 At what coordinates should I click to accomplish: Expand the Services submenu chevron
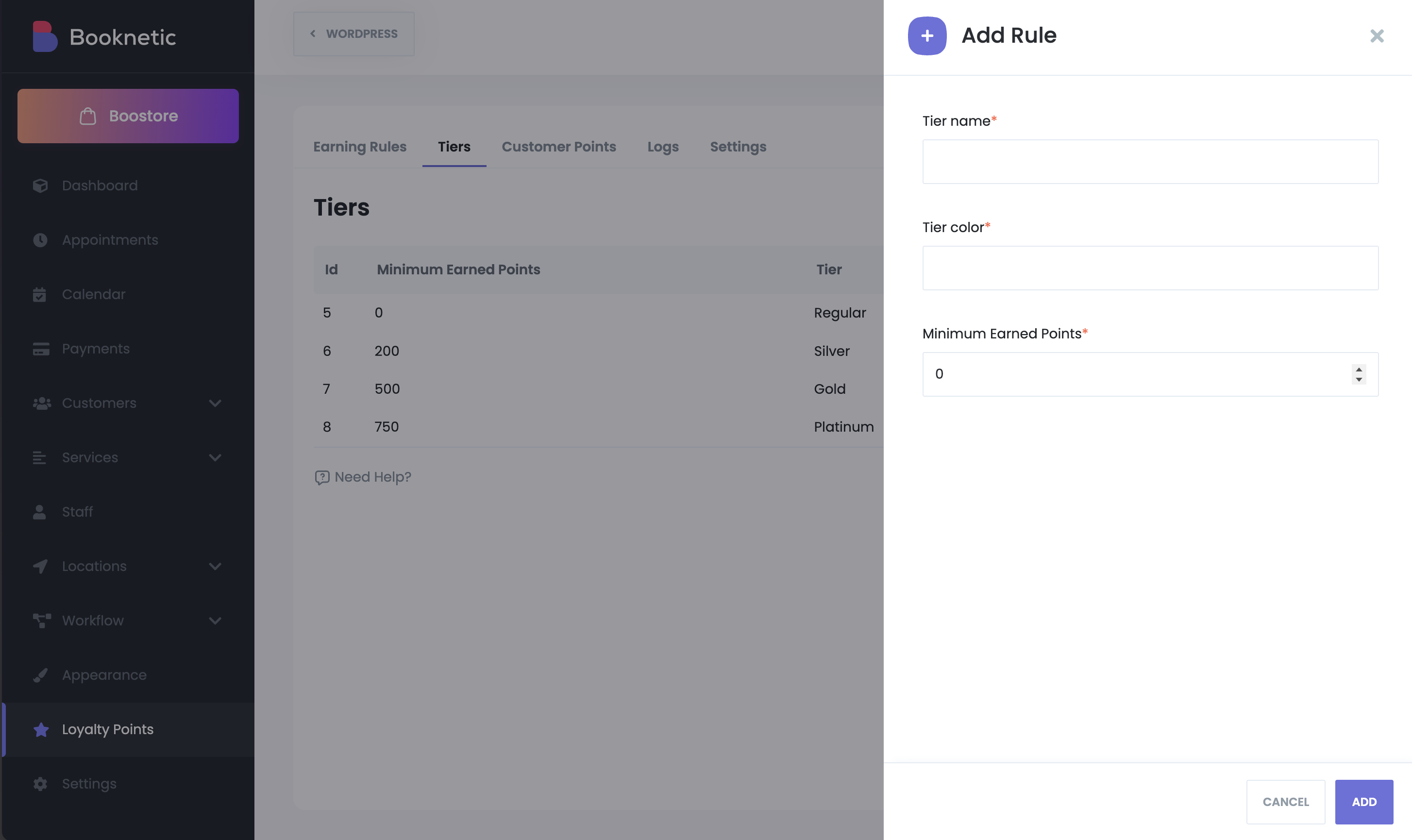tap(215, 457)
